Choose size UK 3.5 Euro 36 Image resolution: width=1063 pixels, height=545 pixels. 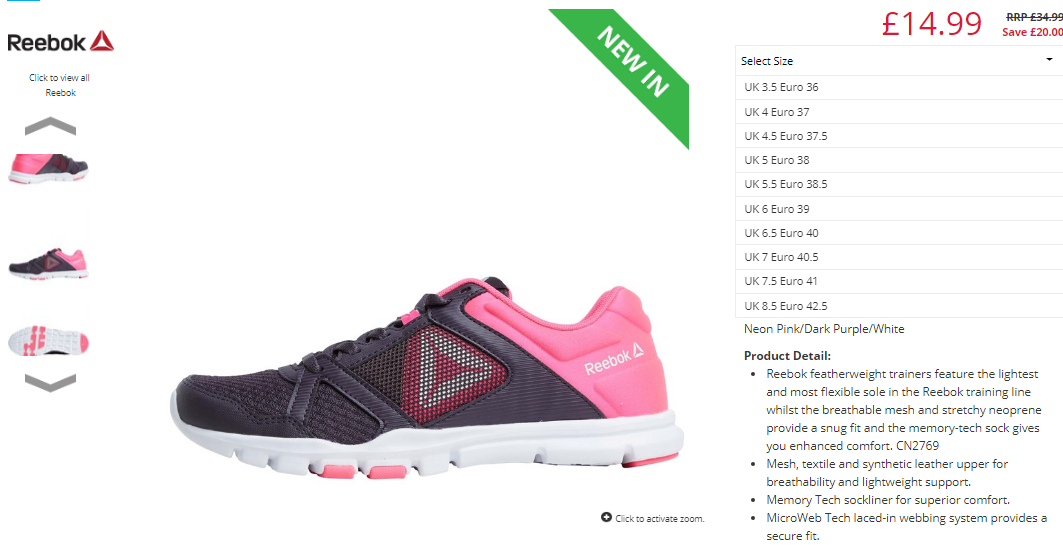[x=899, y=87]
